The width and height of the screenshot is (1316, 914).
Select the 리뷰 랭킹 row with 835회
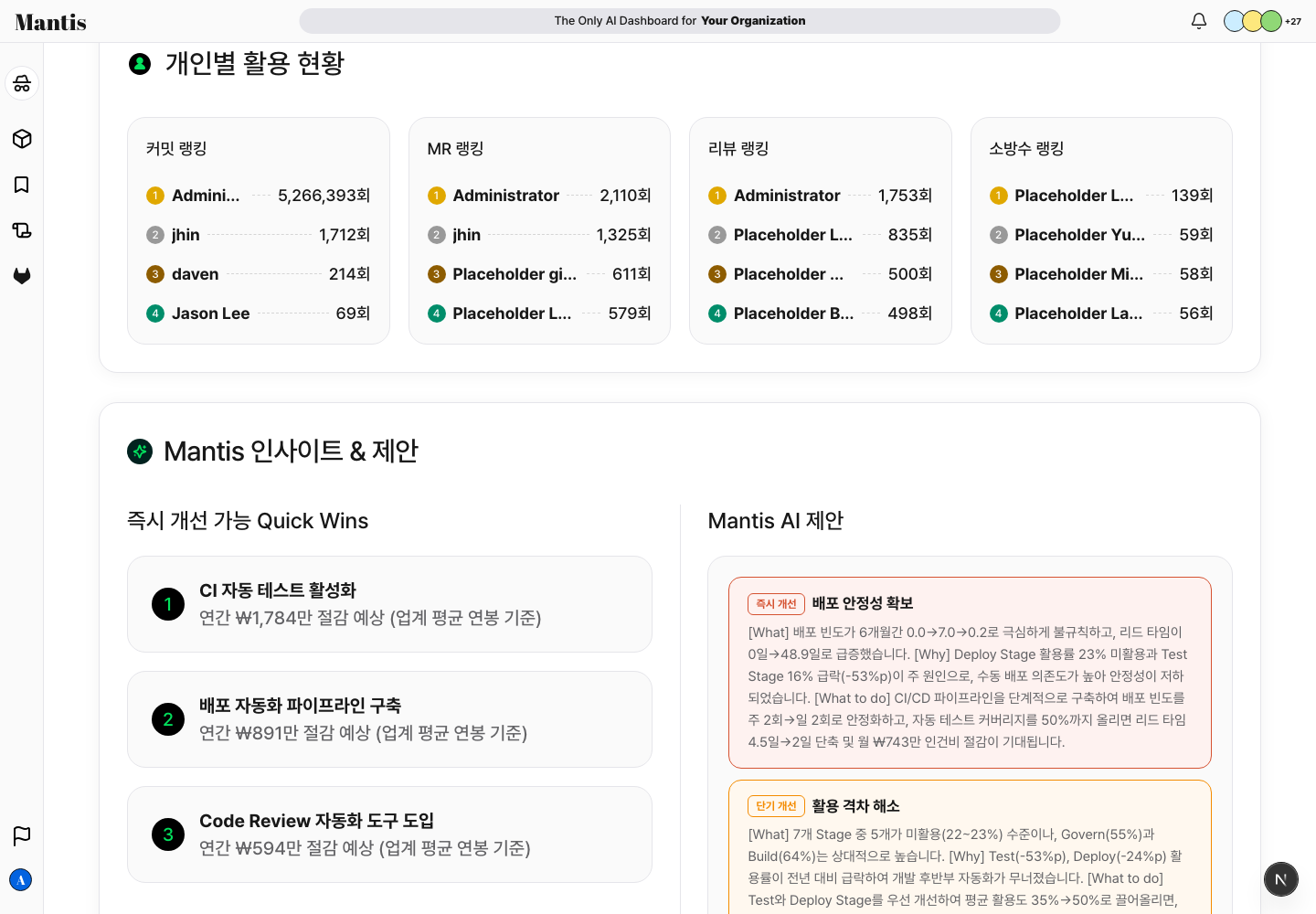[821, 235]
